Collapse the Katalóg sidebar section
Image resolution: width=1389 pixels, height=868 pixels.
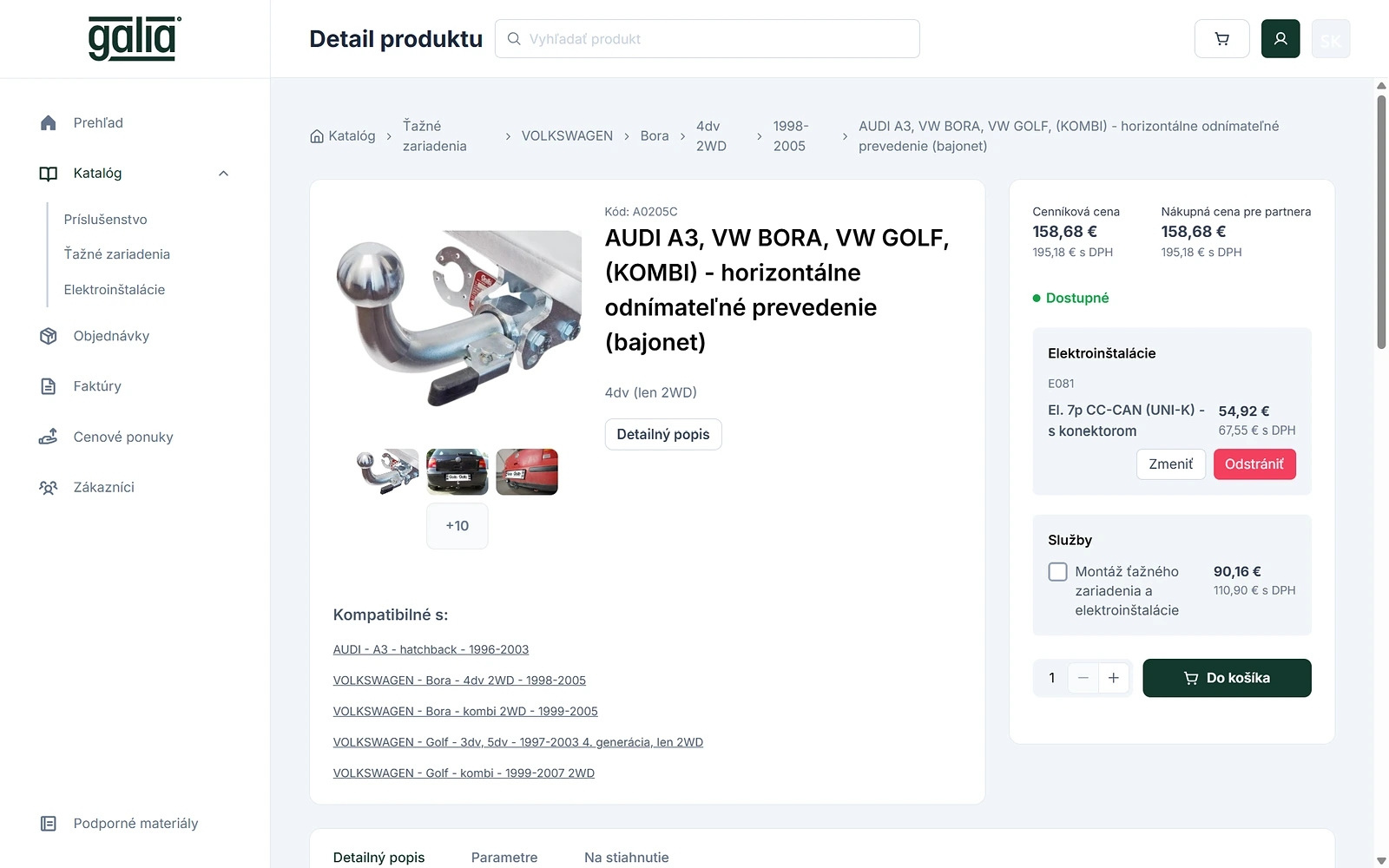click(223, 174)
